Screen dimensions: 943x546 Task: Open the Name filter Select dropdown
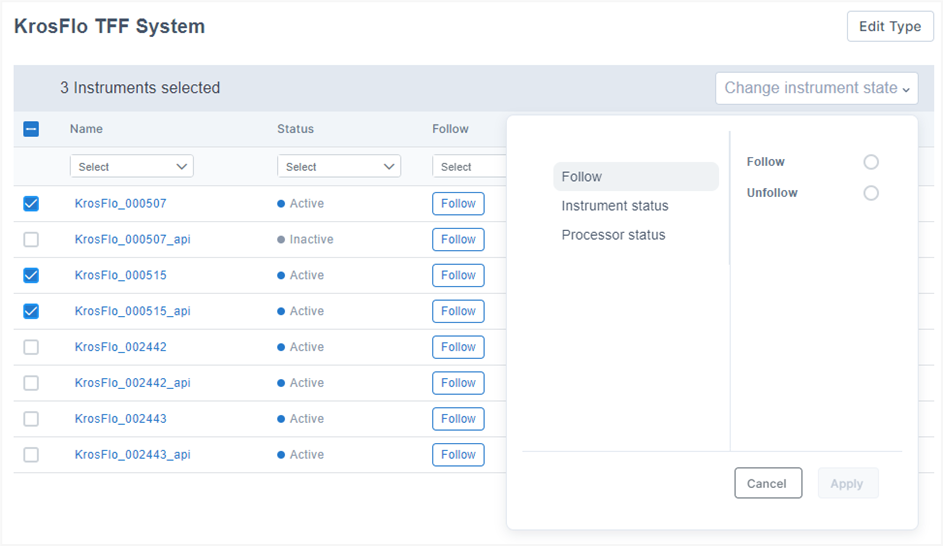[x=132, y=167]
